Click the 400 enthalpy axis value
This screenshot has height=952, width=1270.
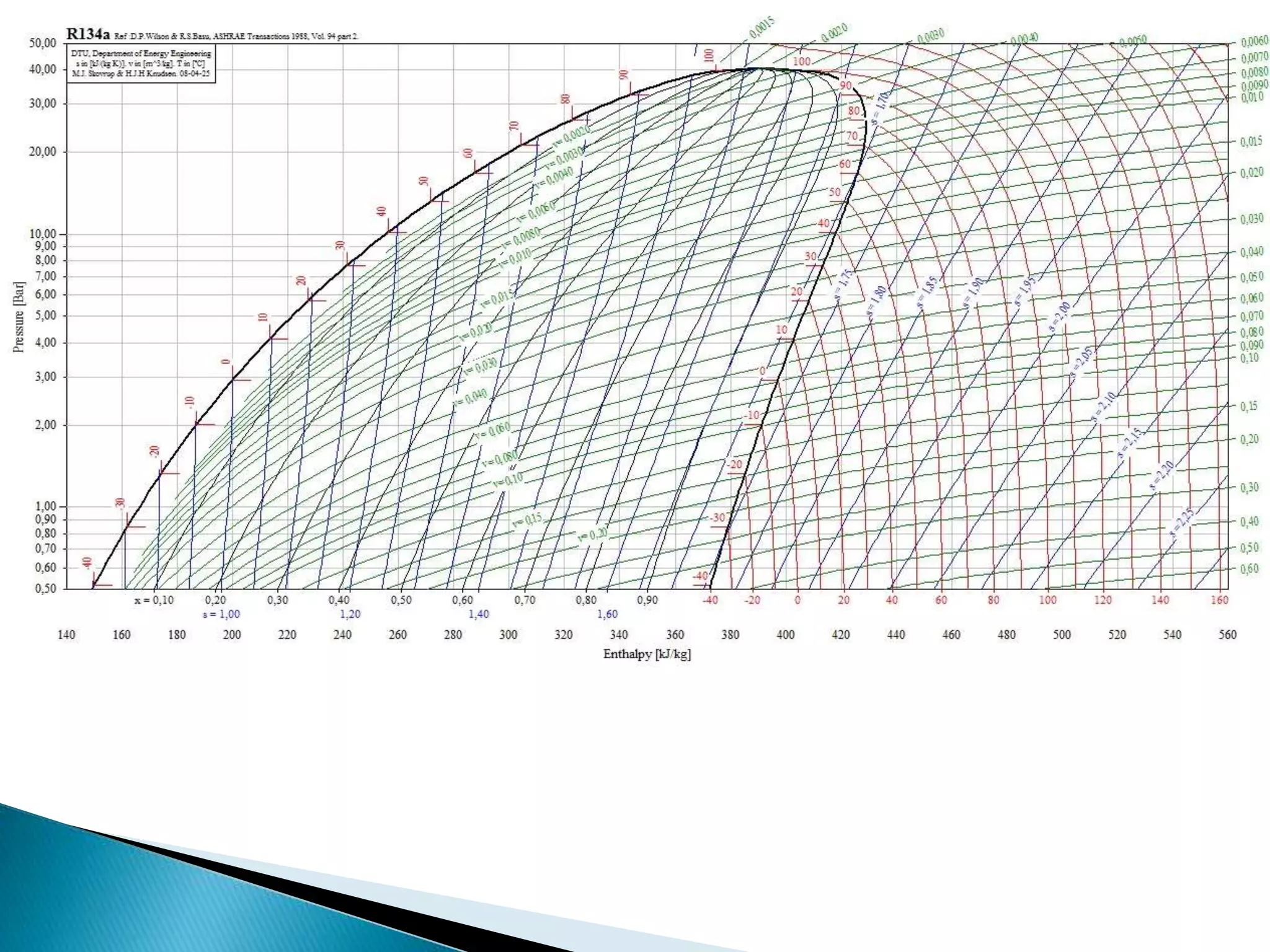click(785, 634)
